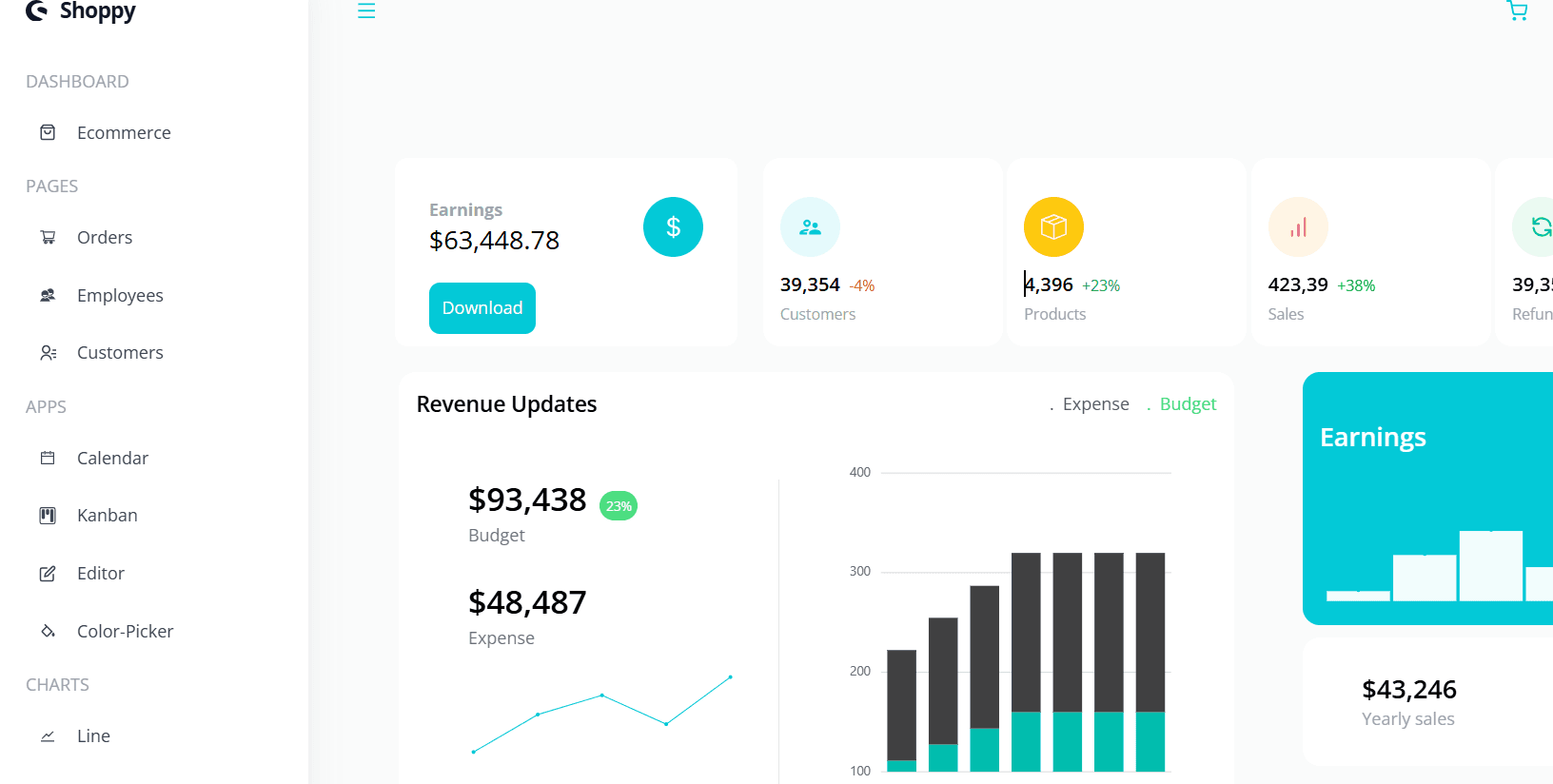Click the Ecommerce bag icon

[48, 132]
